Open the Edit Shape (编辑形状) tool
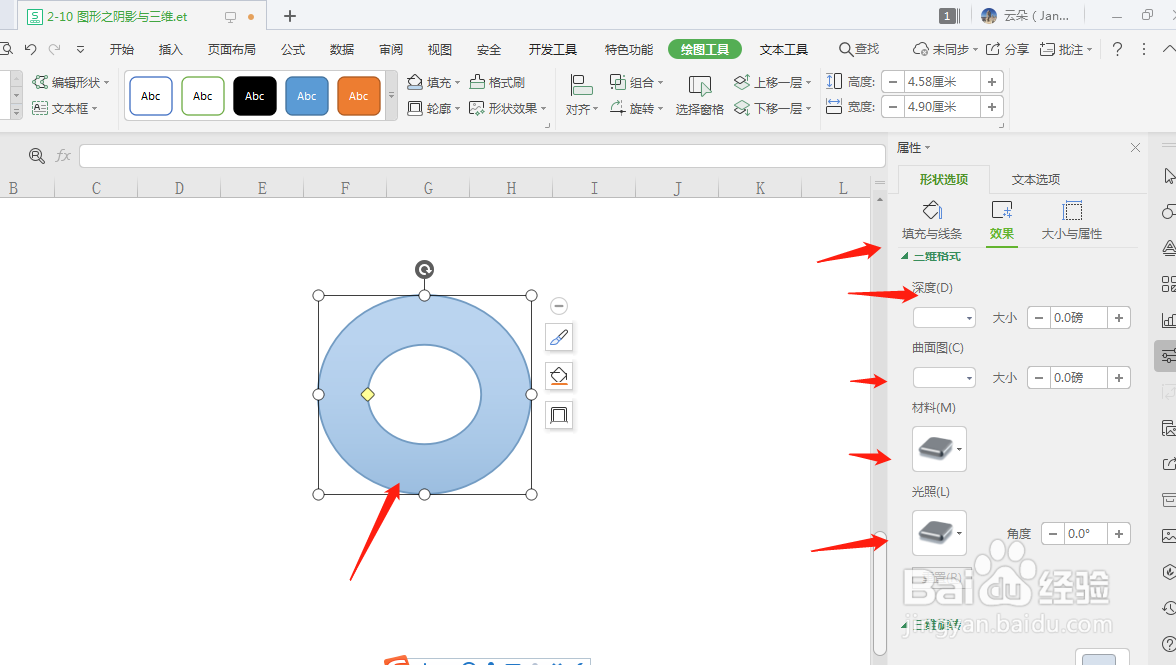The height and width of the screenshot is (665, 1176). [x=70, y=82]
